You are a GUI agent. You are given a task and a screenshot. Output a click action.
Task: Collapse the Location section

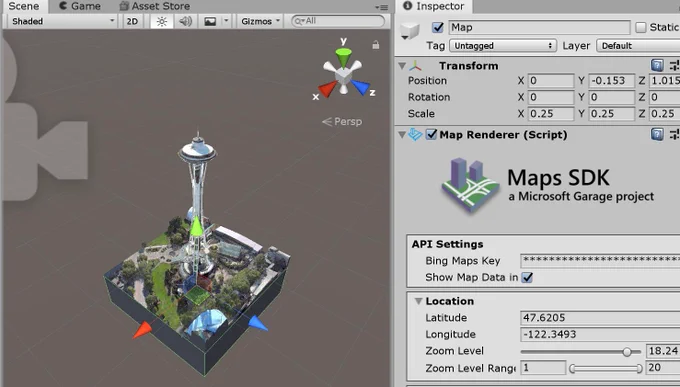(x=418, y=301)
